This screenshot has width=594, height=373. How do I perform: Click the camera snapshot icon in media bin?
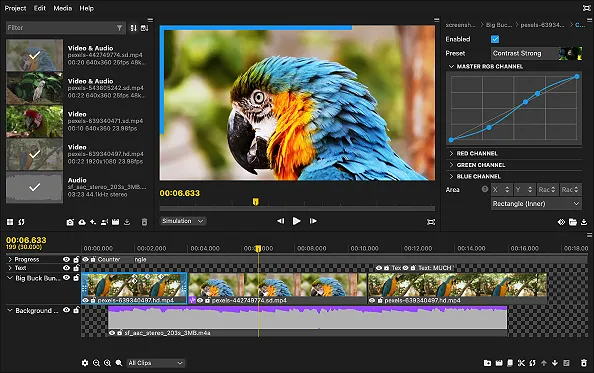70,222
